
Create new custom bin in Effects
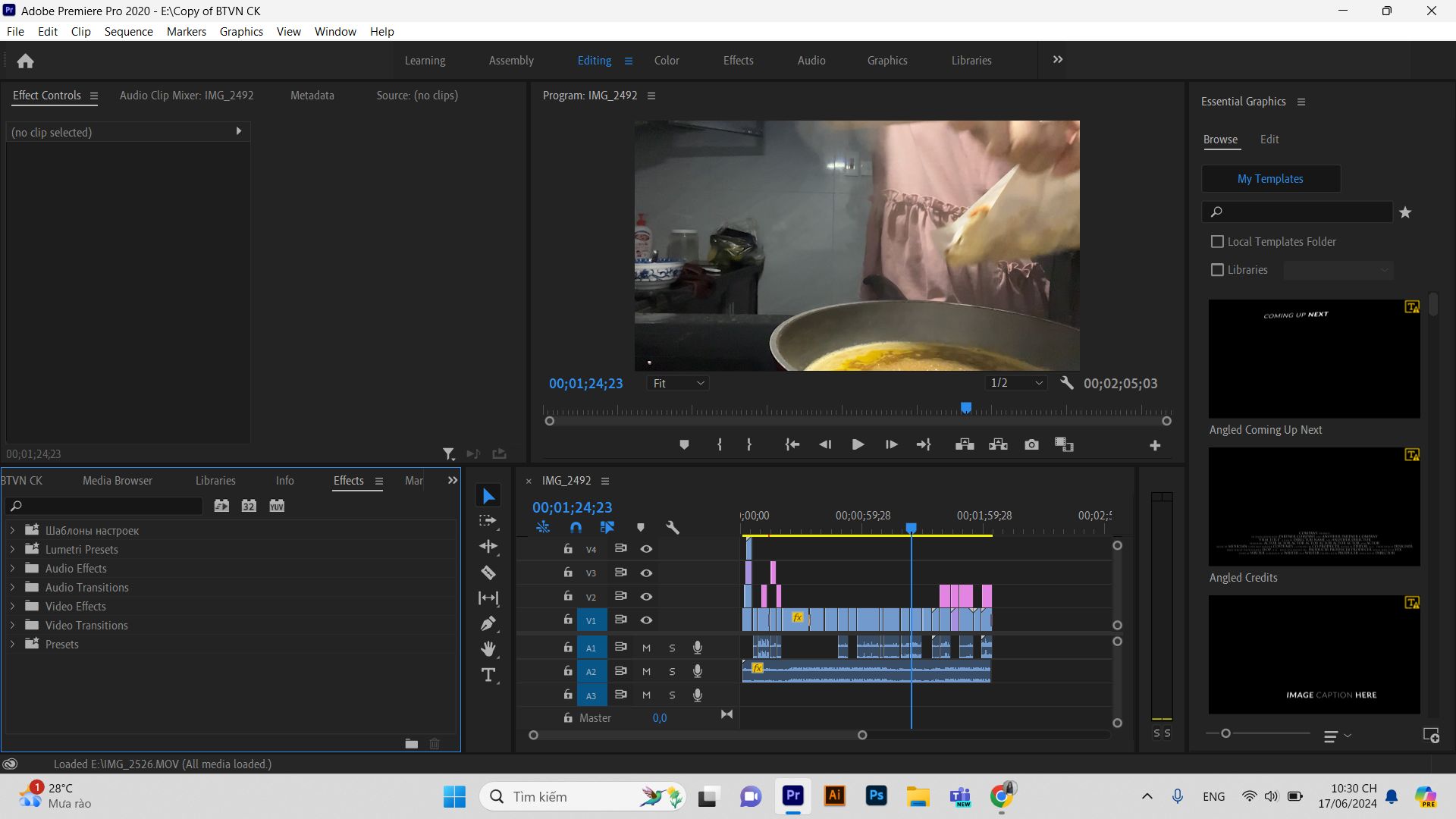click(x=412, y=744)
